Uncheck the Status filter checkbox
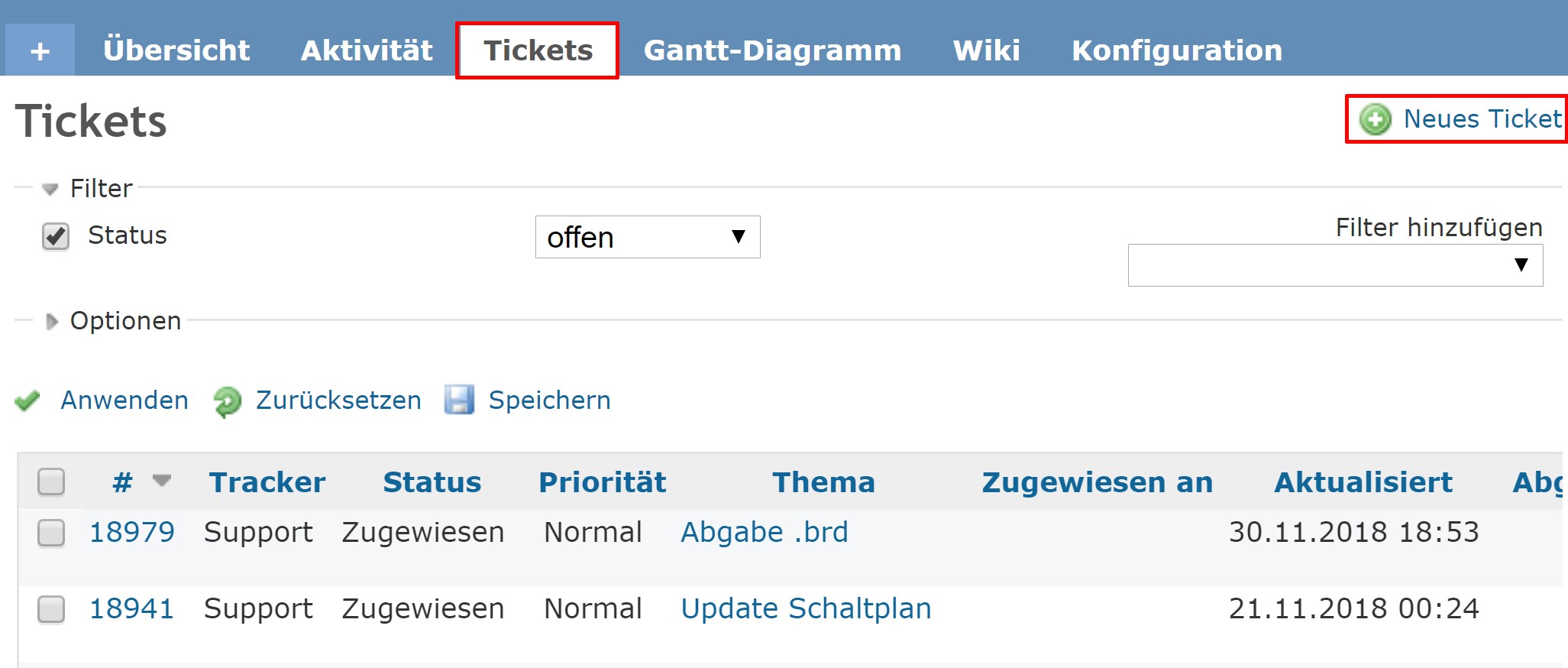Image resolution: width=1568 pixels, height=668 pixels. tap(56, 236)
